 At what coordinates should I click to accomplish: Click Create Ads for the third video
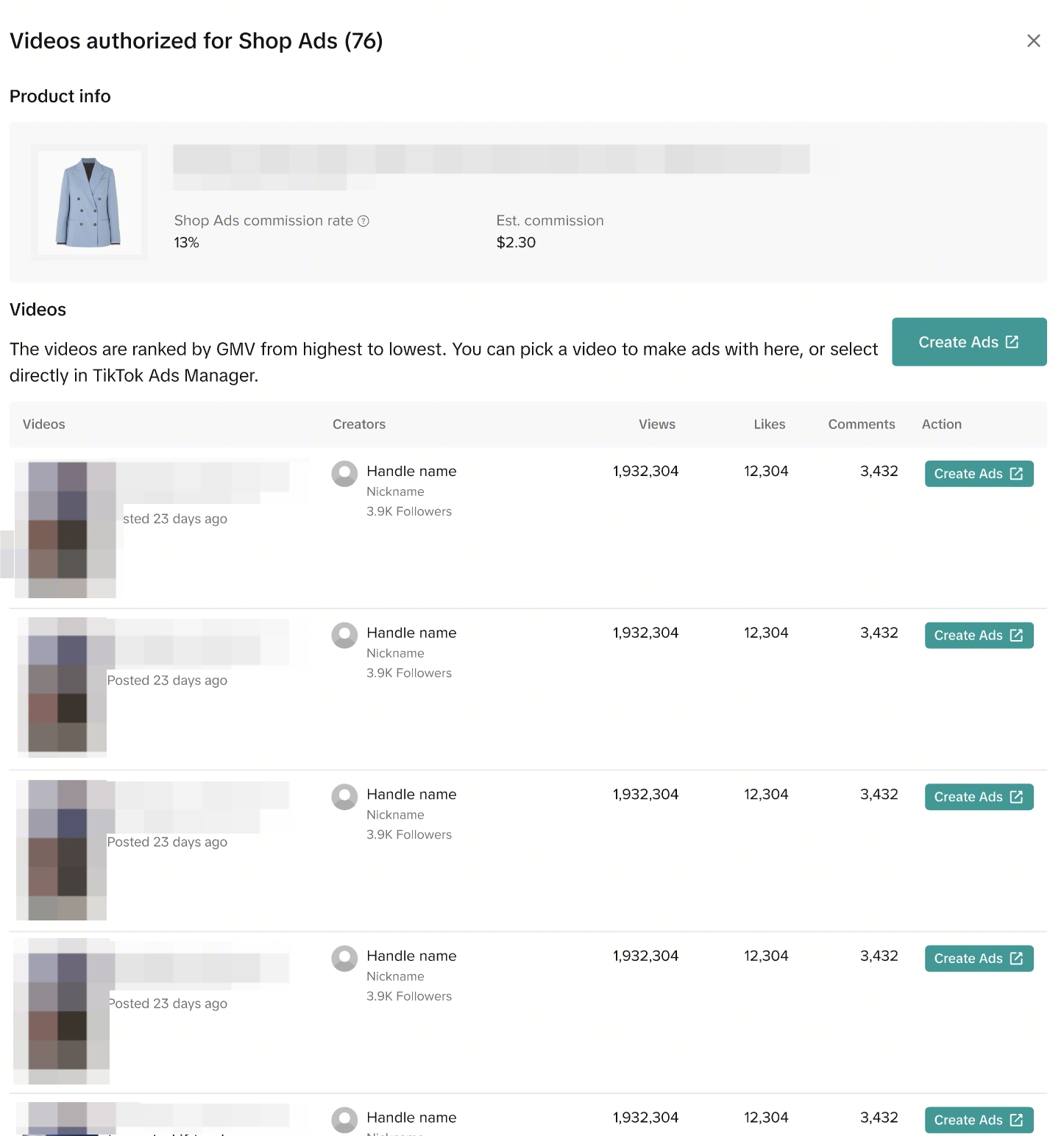979,797
